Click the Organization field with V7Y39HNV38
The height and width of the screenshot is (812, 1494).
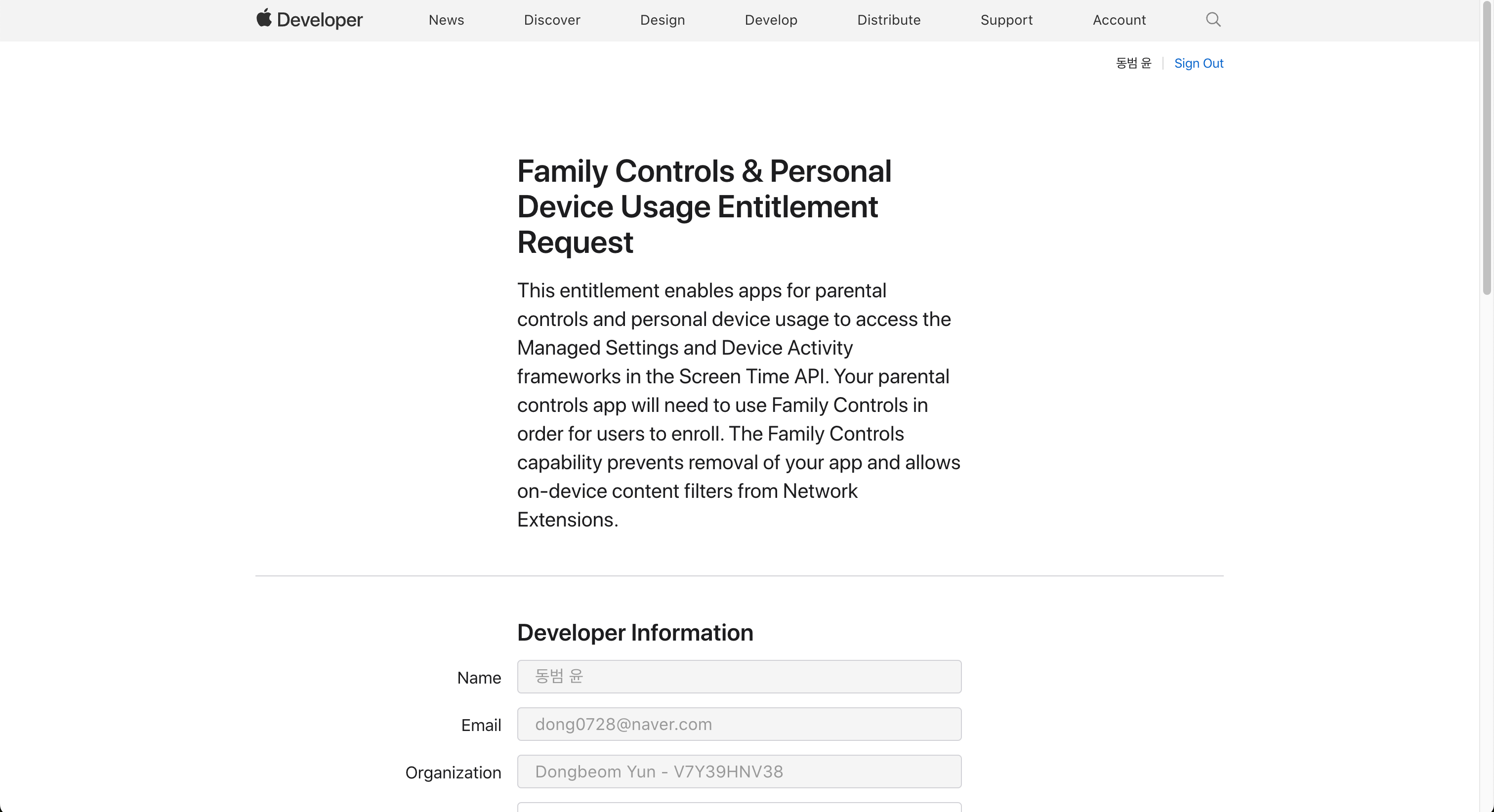point(739,771)
